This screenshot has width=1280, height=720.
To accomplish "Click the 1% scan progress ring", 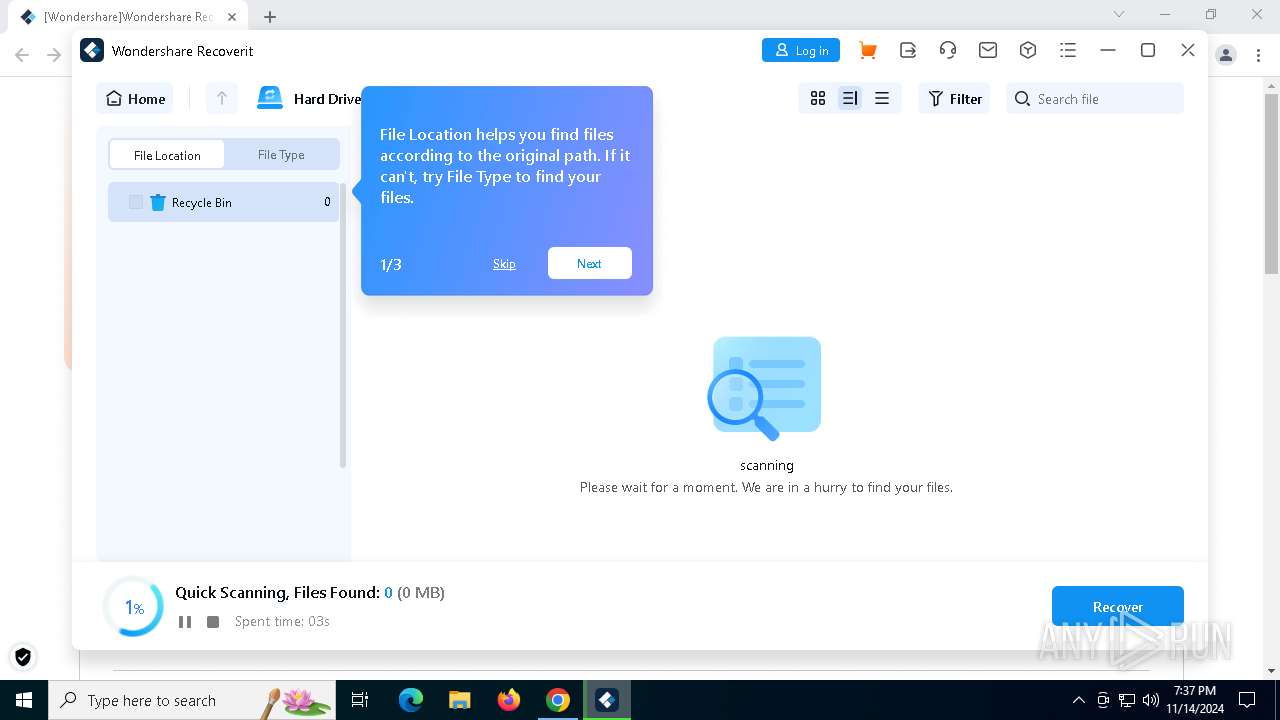I will pos(134,607).
